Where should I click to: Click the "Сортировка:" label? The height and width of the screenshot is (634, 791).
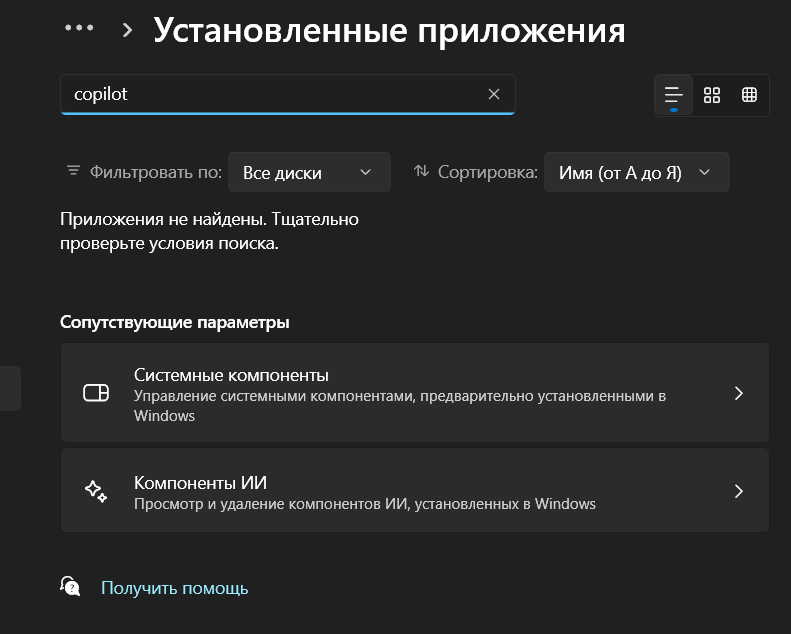click(488, 172)
